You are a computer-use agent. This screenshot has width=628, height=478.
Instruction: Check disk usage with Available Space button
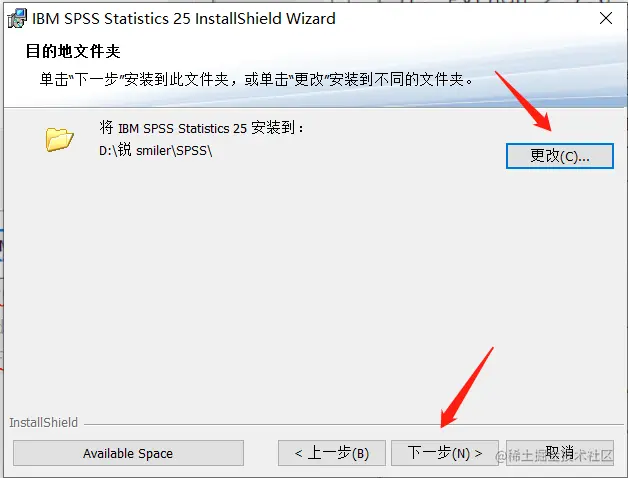[x=128, y=453]
